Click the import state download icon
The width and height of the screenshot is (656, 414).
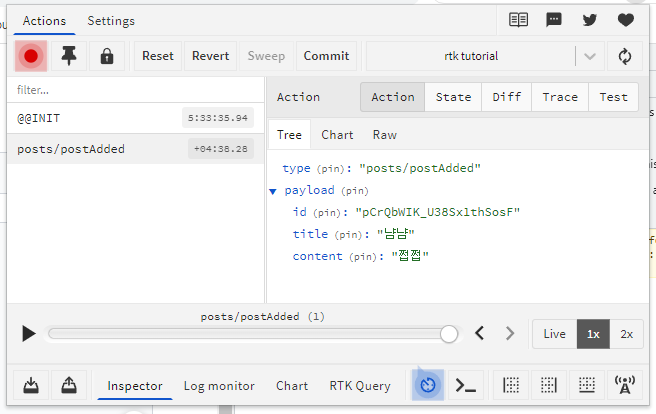click(31, 385)
